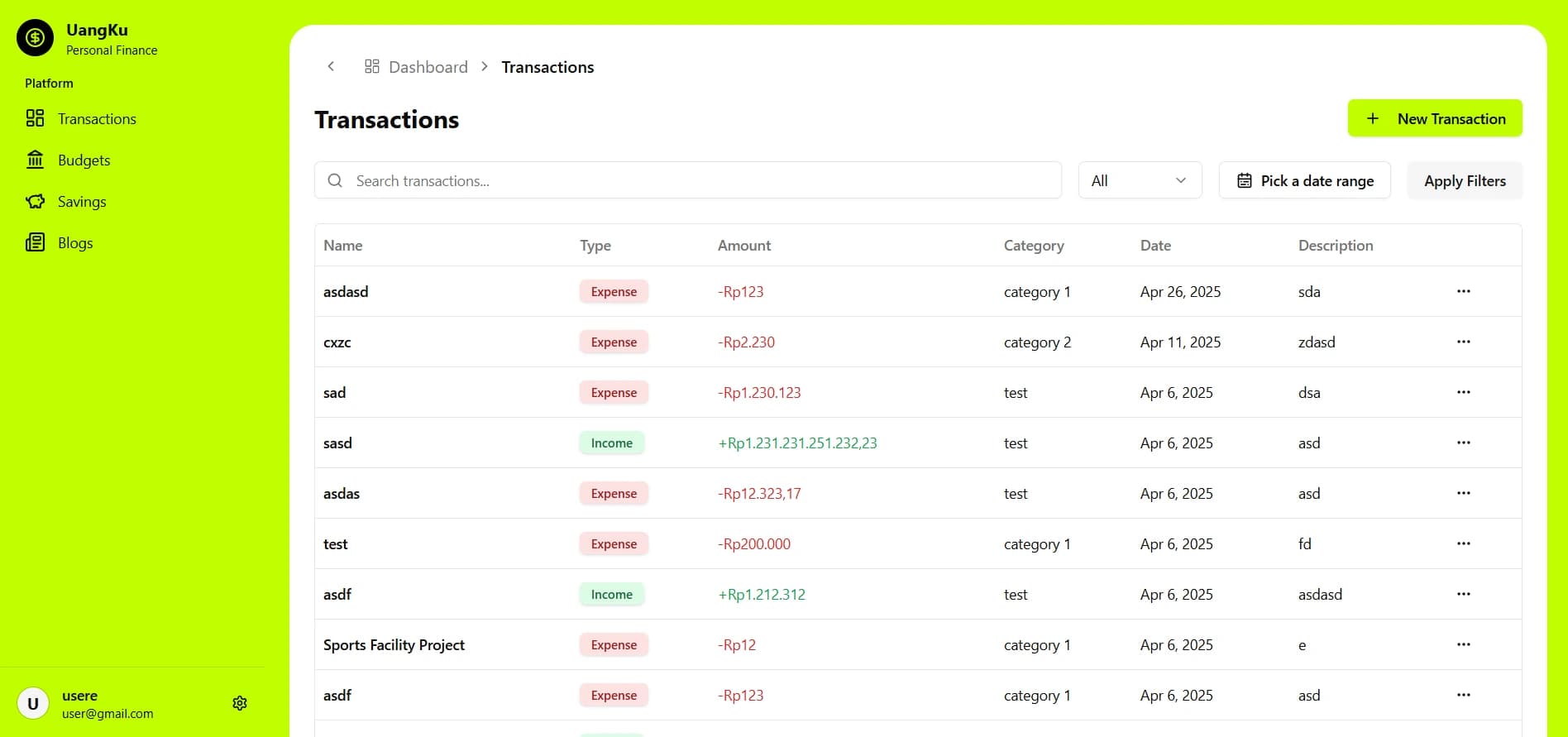Click the description asdasd in asdf row

(x=1320, y=595)
